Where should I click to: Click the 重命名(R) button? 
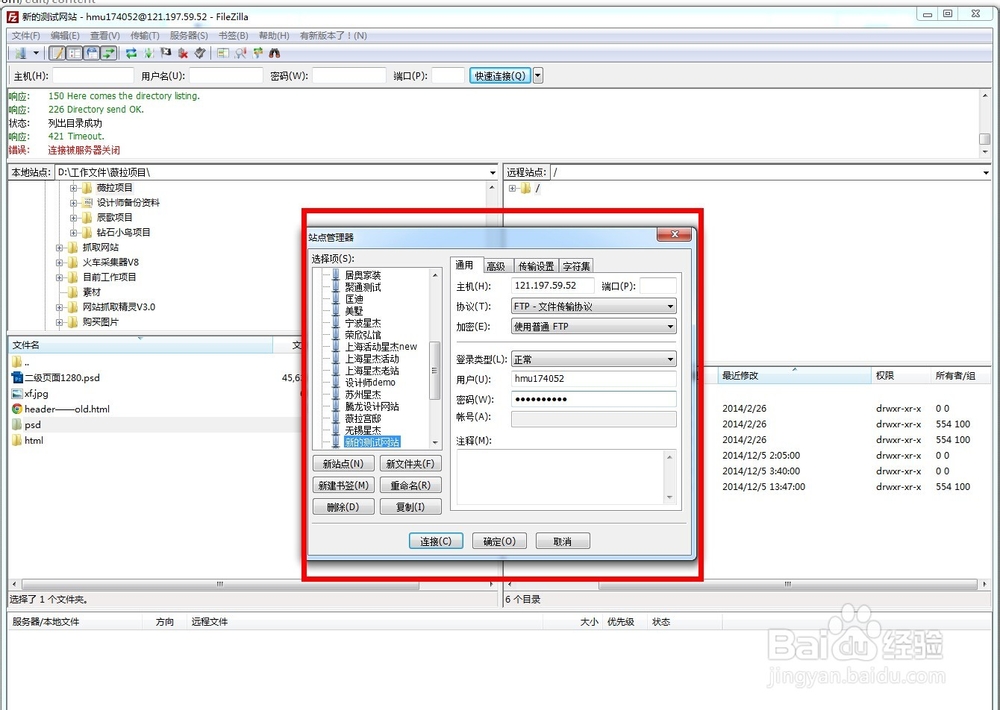coord(410,485)
